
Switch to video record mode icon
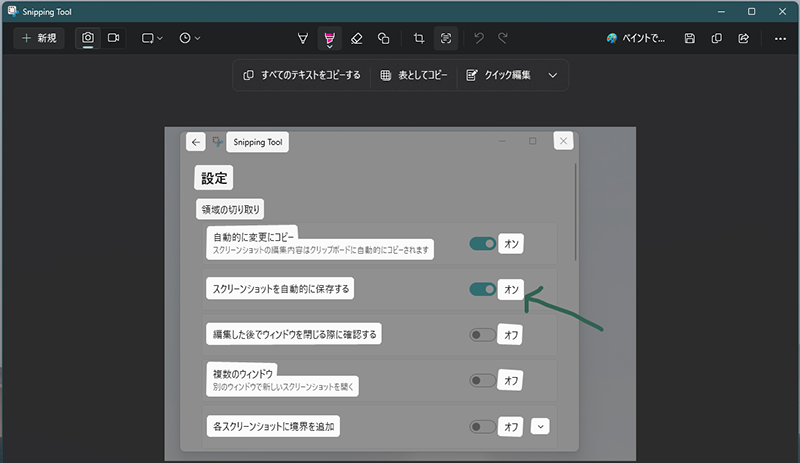(x=113, y=38)
